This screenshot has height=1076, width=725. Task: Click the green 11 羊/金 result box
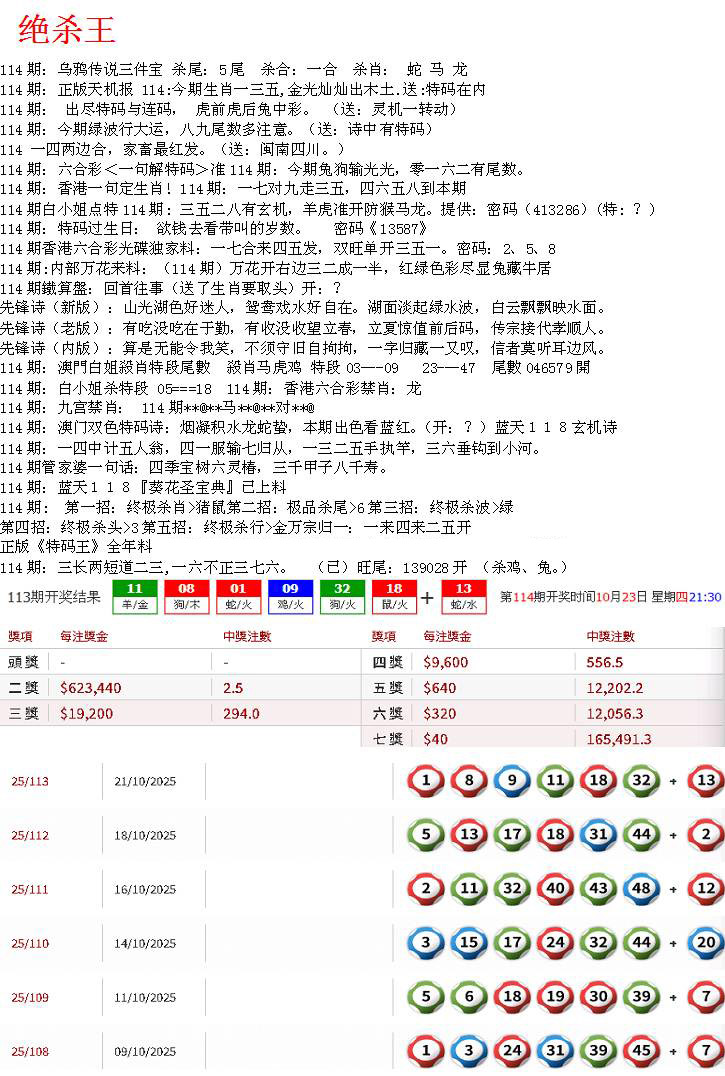click(134, 596)
